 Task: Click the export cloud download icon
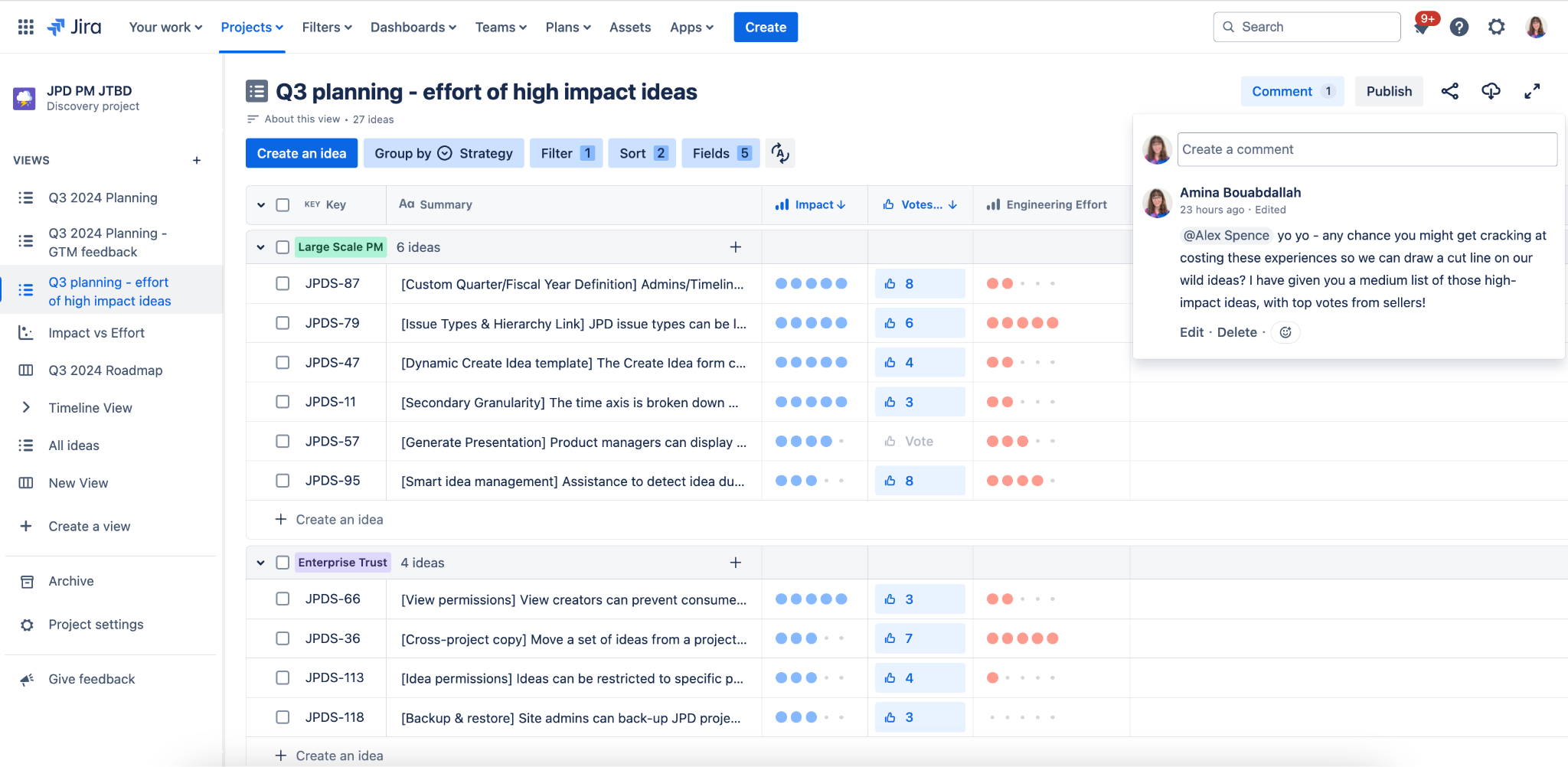coord(1491,92)
